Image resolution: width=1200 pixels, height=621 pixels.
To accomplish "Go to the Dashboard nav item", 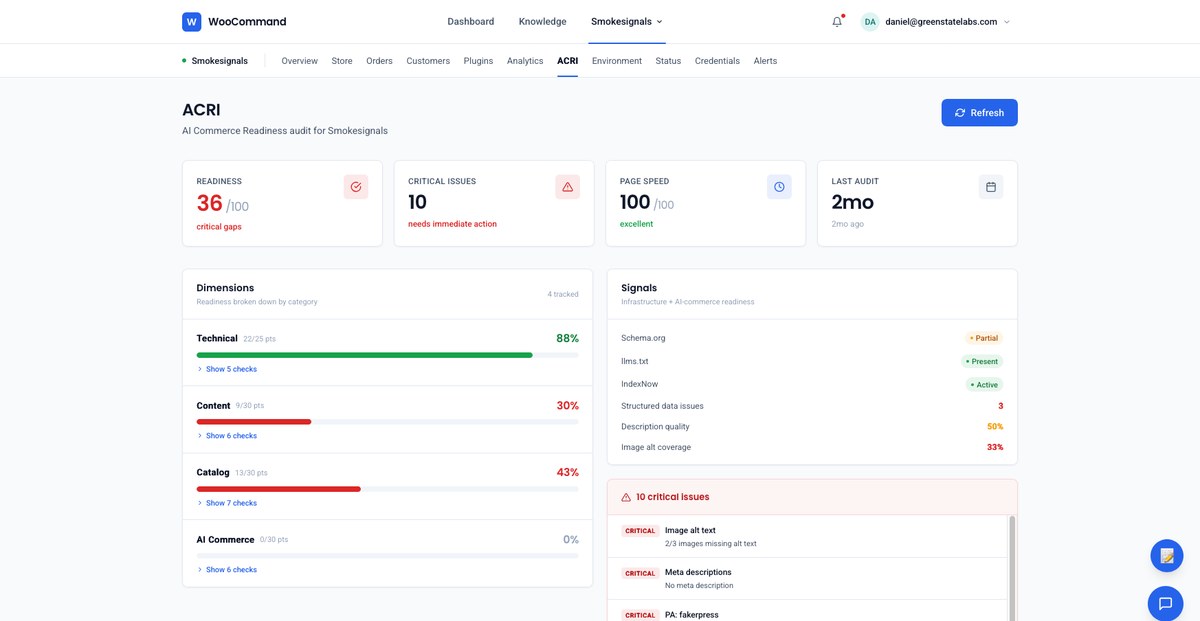I will coord(471,21).
